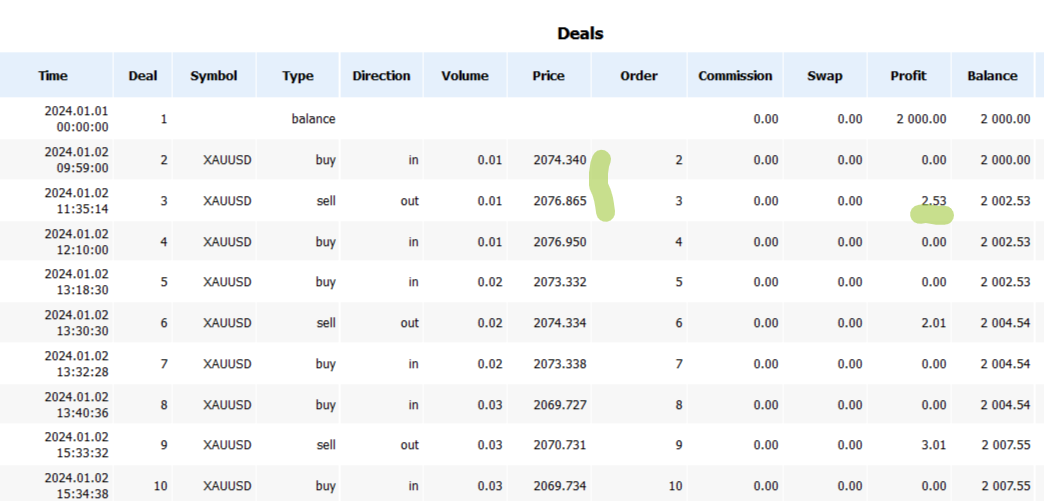Click the Time column header
Screen dimensions: 1044x501
(53, 75)
